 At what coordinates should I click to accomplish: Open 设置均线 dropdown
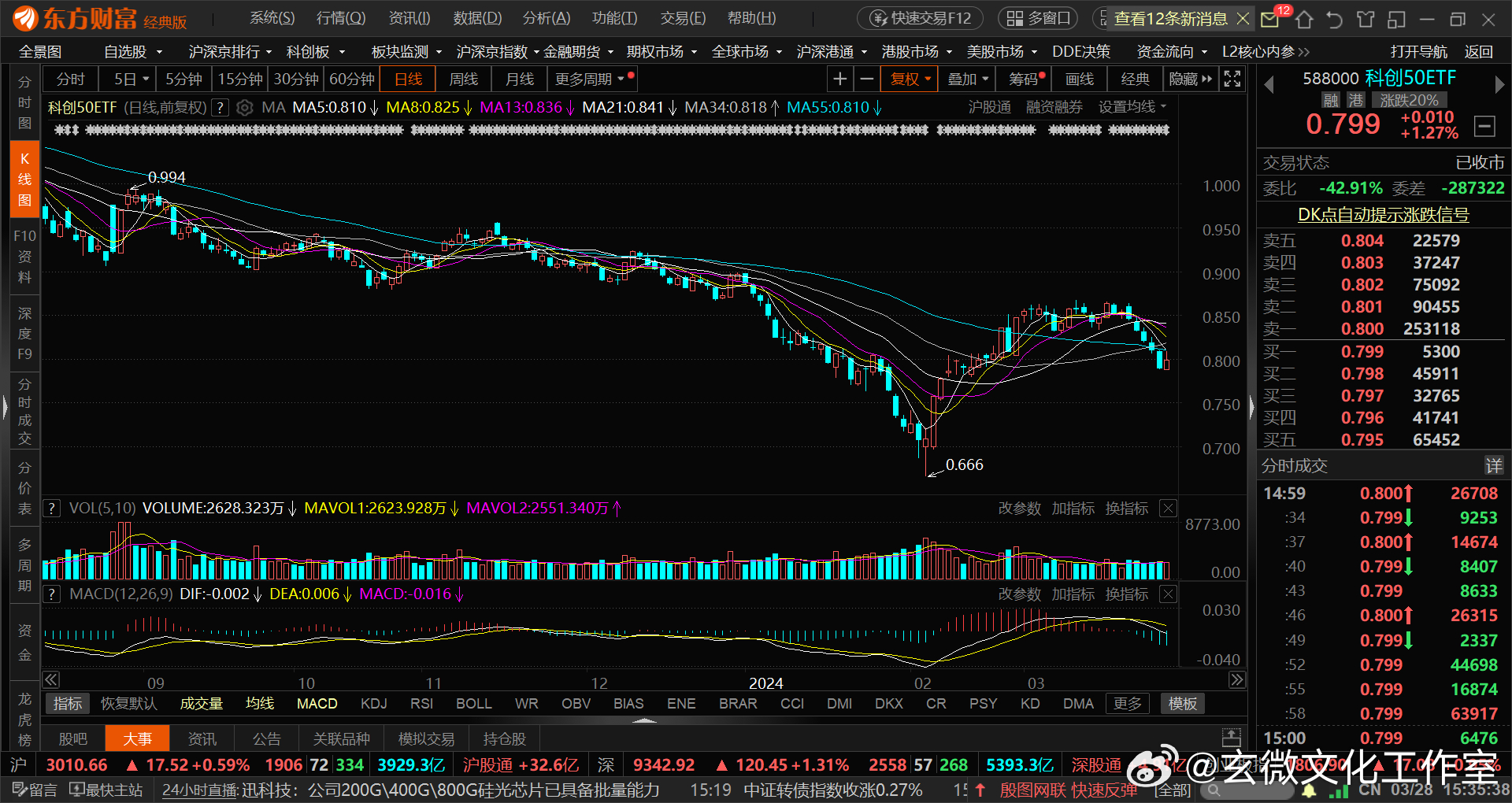pyautogui.click(x=1132, y=107)
